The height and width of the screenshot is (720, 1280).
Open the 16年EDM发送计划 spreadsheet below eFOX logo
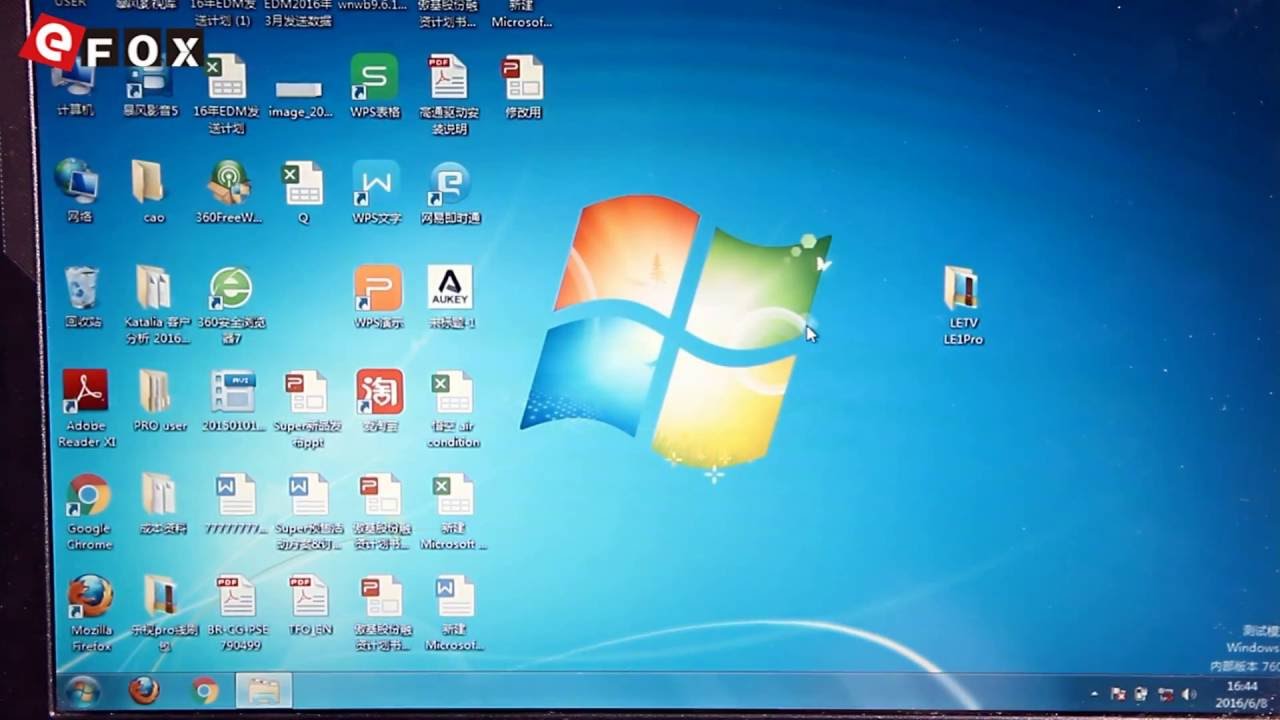point(227,95)
